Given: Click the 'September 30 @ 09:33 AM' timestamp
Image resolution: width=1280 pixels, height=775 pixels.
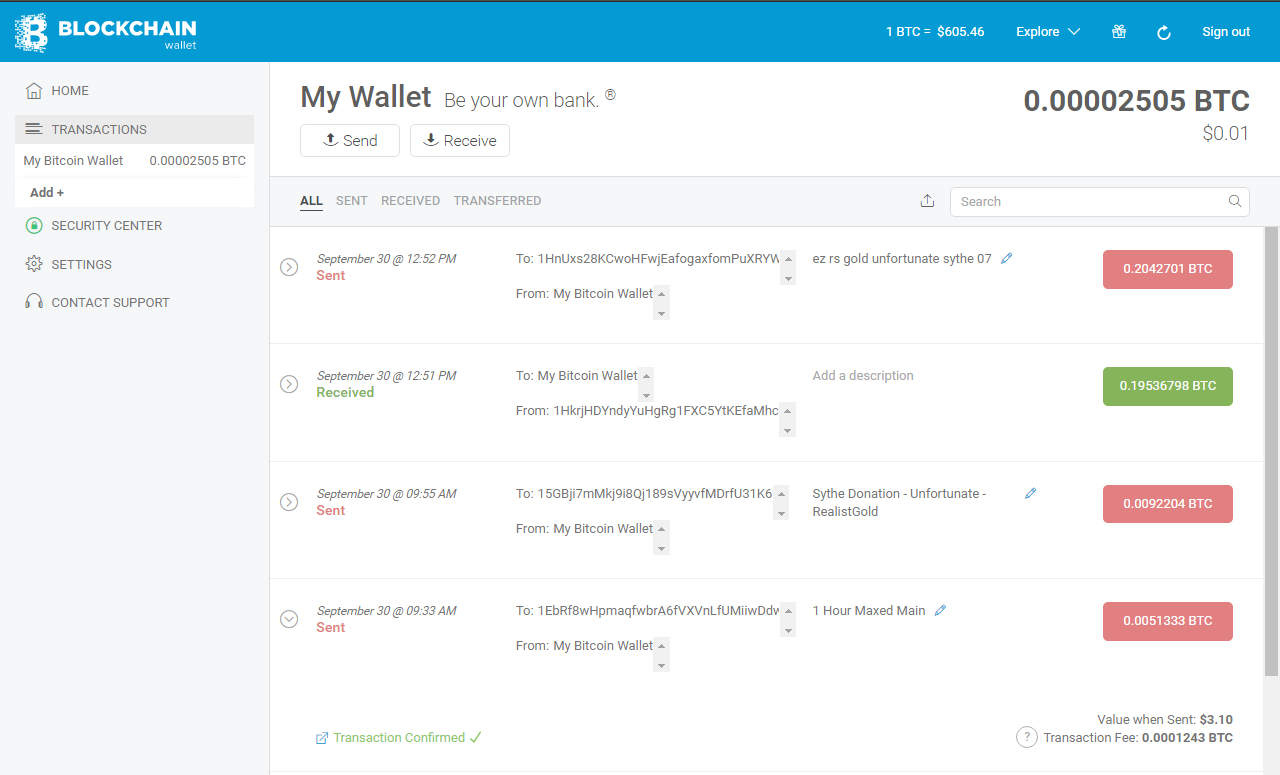Looking at the screenshot, I should 386,611.
